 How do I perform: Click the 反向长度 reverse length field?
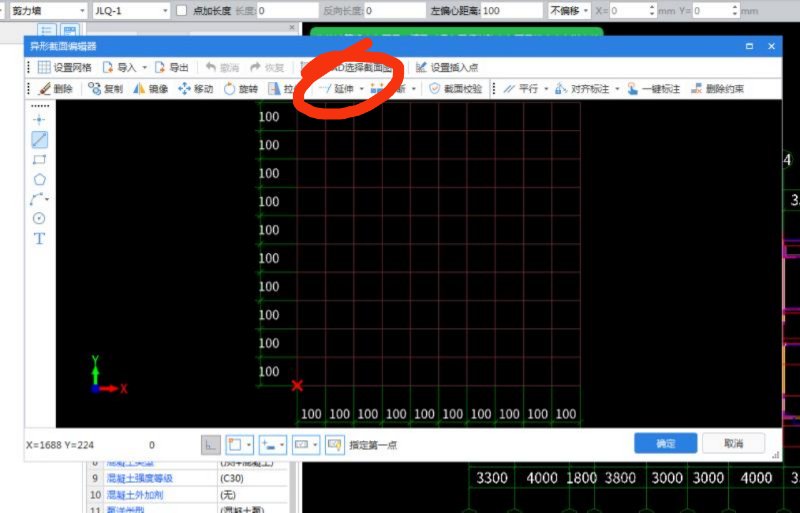395,10
